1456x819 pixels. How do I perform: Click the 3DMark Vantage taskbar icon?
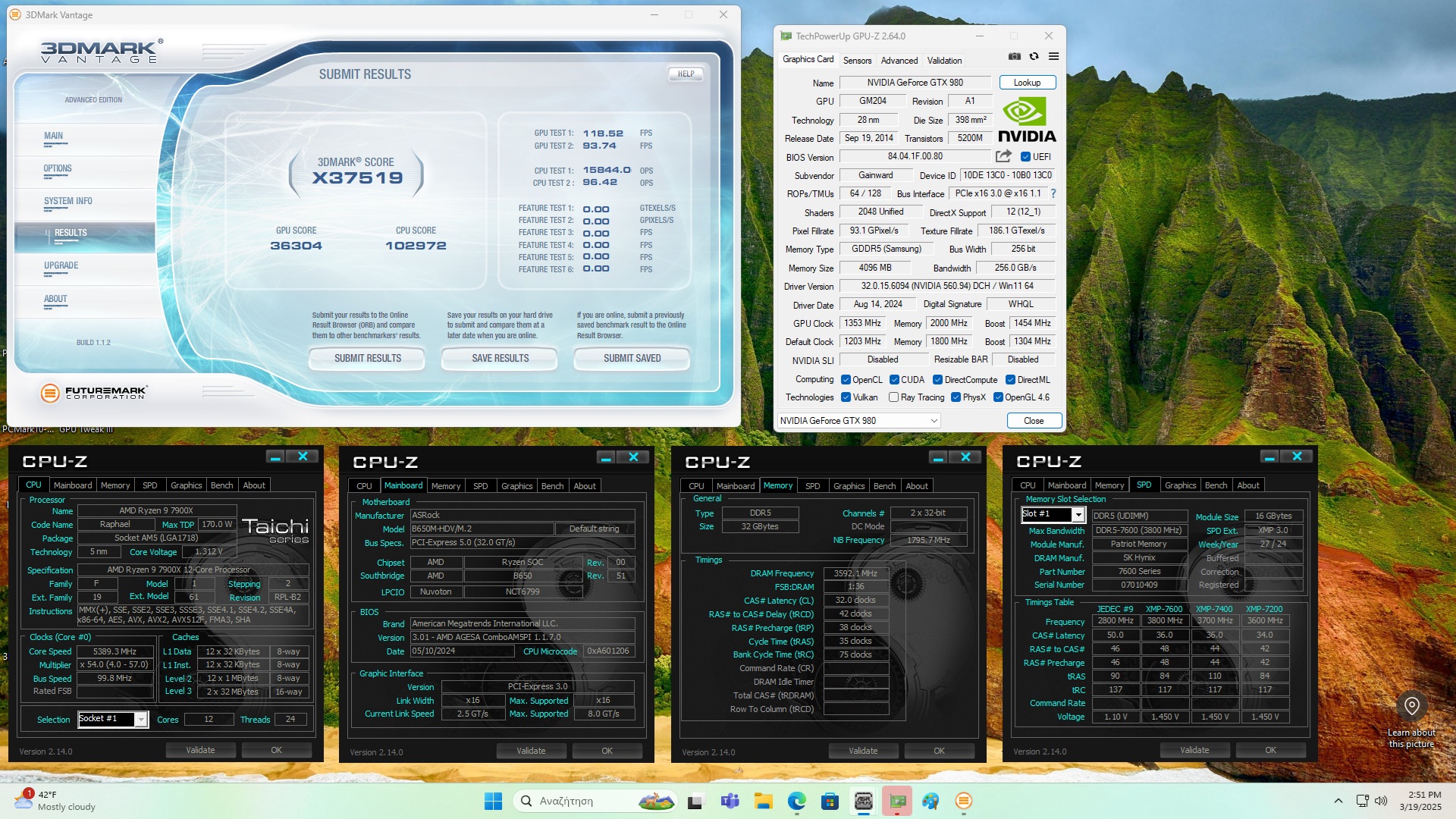pyautogui.click(x=964, y=801)
